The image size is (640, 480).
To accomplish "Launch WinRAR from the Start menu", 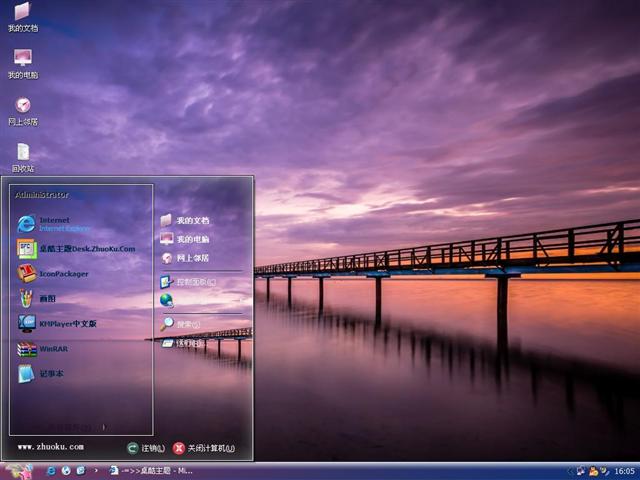I will coord(53,349).
